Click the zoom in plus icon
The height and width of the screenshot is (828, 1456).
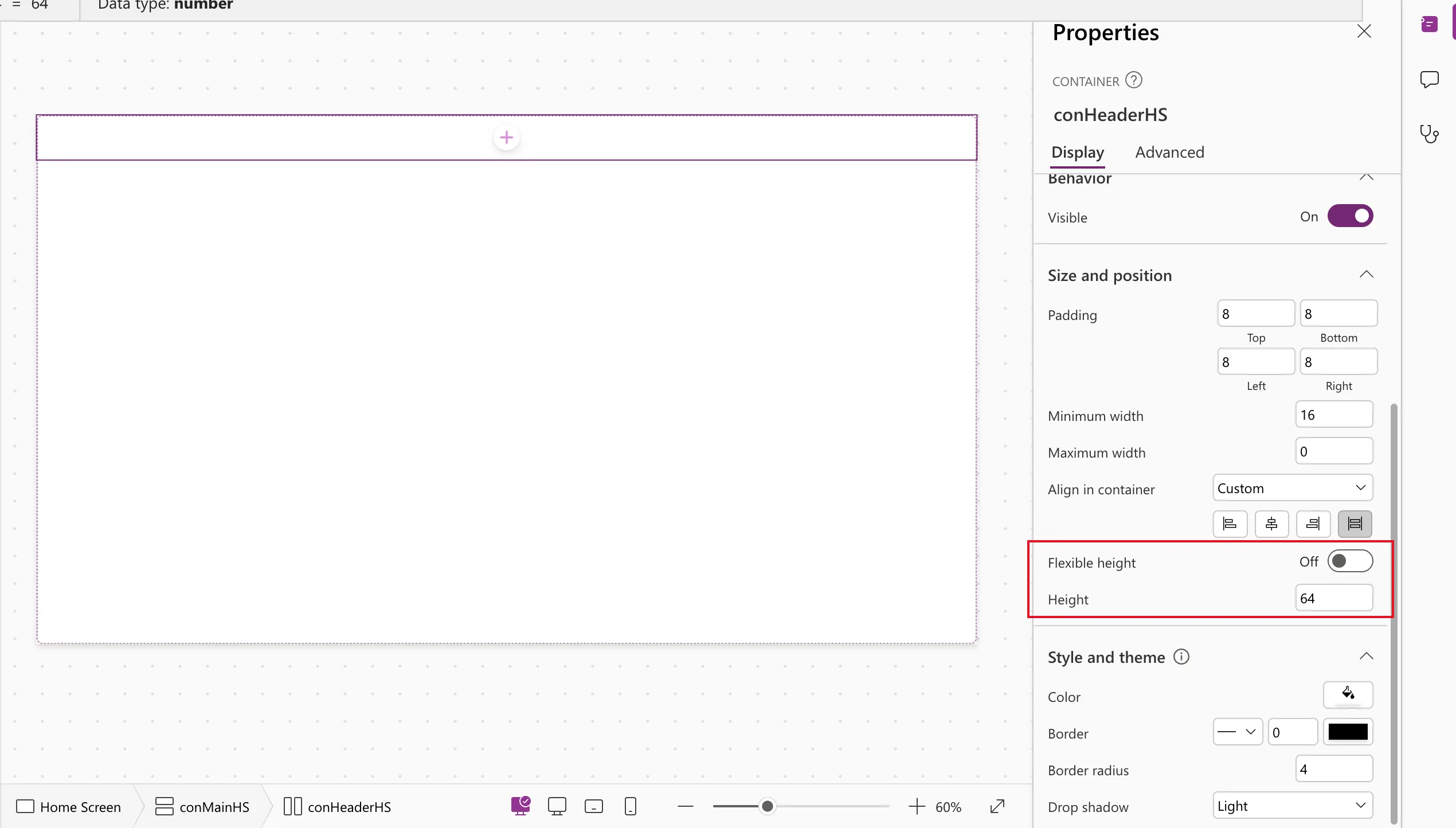click(917, 807)
